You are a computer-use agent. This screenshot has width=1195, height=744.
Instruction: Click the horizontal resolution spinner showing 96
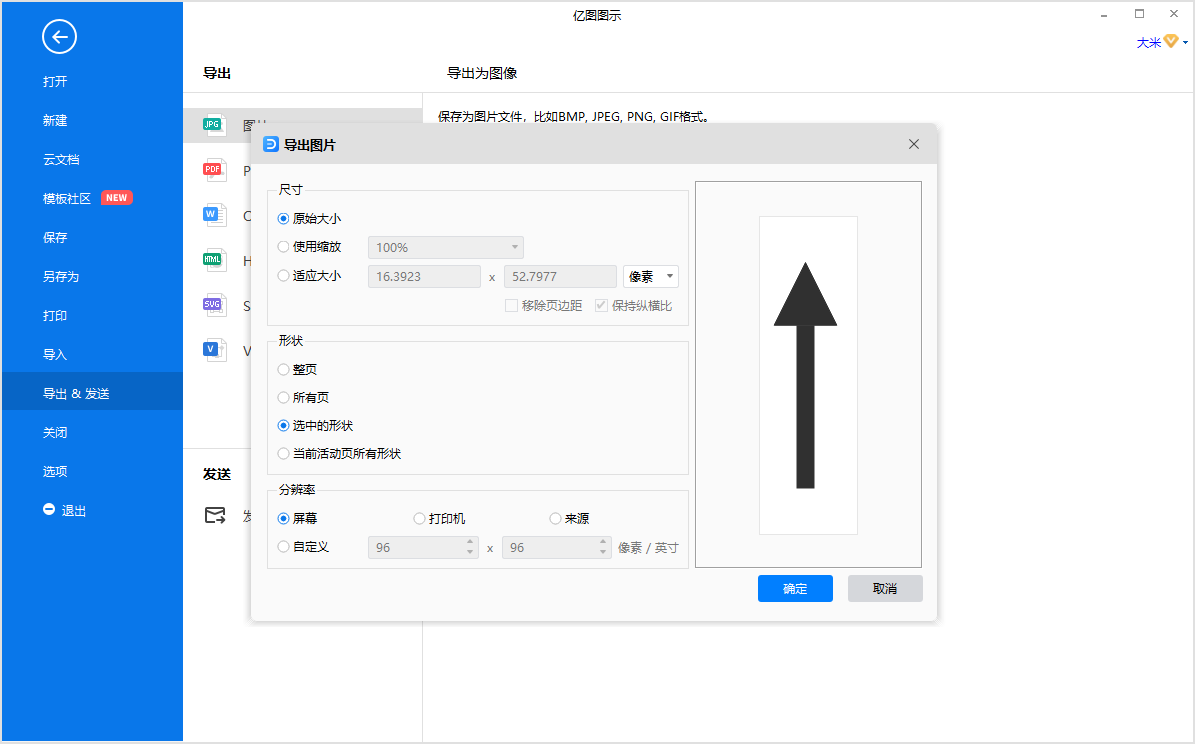[x=423, y=547]
